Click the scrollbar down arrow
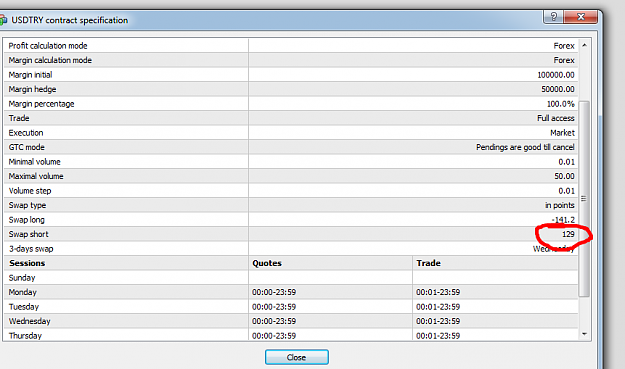 584,334
